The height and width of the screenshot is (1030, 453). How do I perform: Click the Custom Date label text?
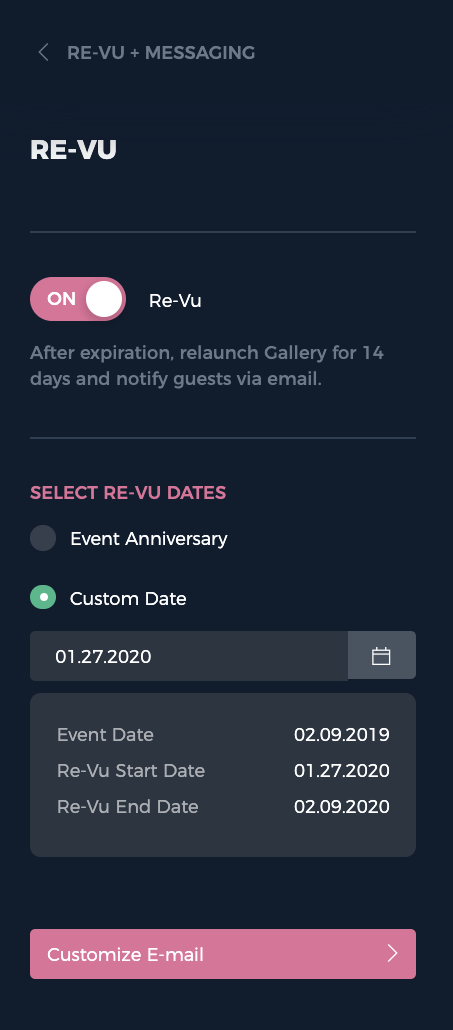point(128,599)
